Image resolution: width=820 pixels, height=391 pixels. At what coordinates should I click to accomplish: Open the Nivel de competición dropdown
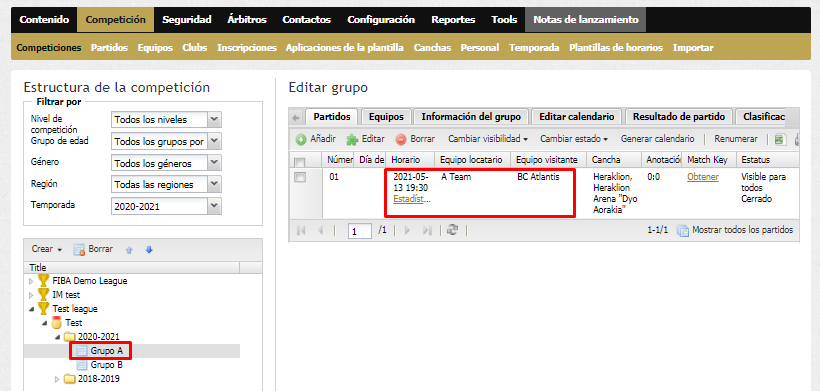214,120
